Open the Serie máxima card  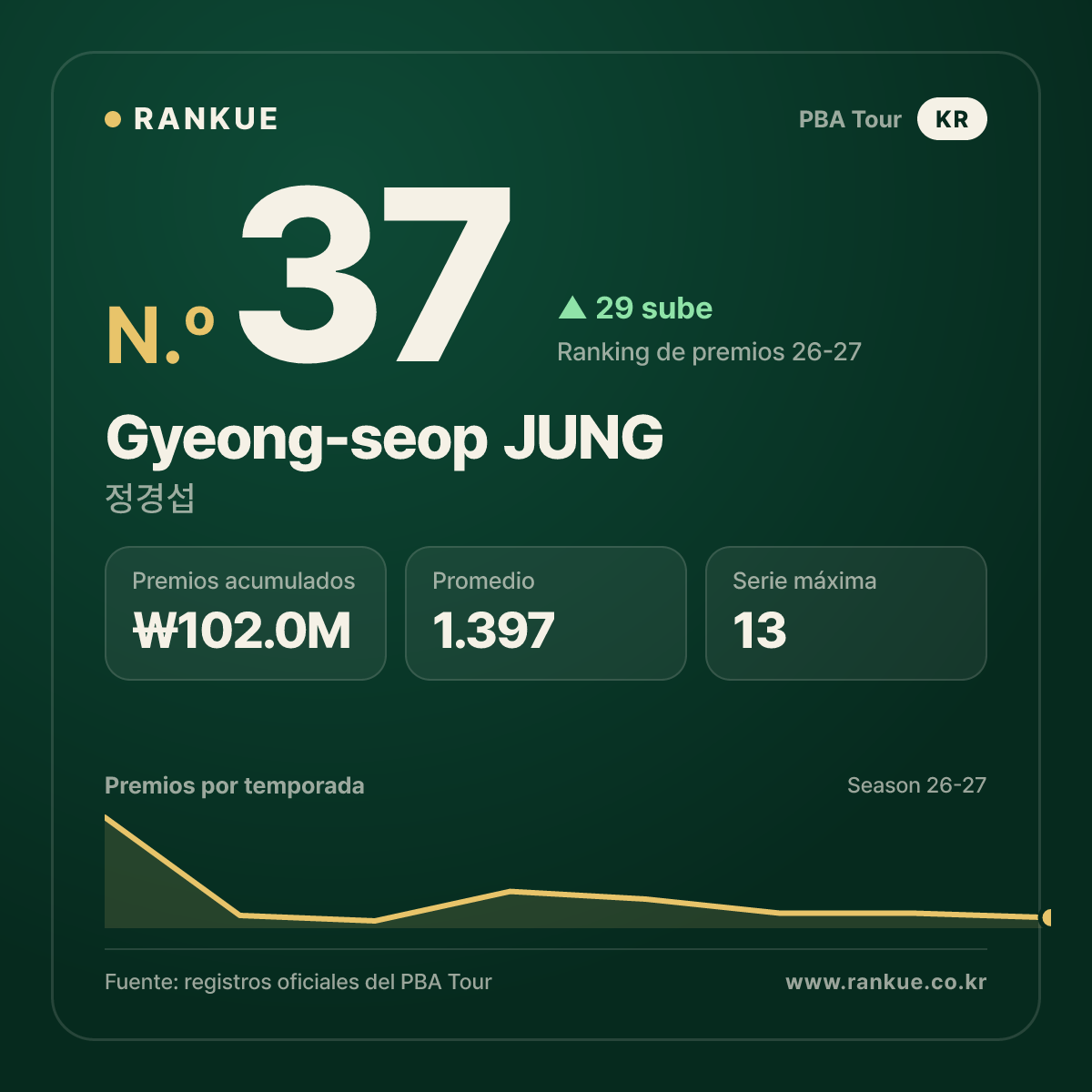click(846, 613)
